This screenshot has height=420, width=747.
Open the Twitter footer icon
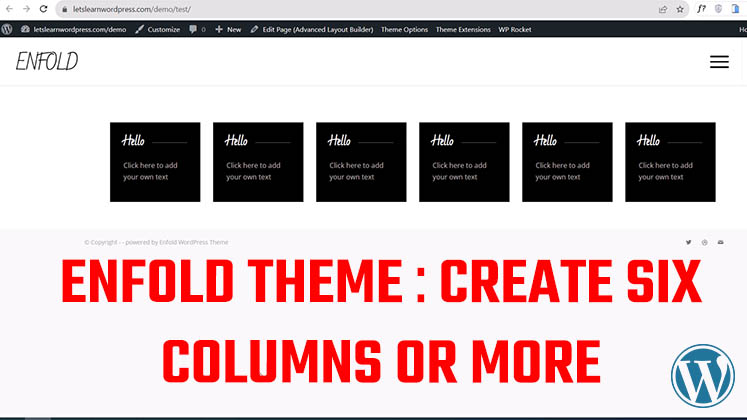pos(688,242)
